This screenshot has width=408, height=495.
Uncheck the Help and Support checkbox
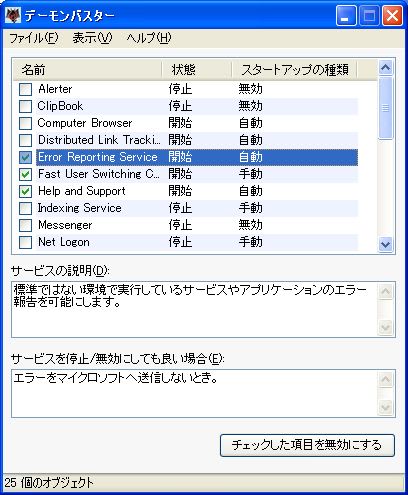[x=25, y=191]
